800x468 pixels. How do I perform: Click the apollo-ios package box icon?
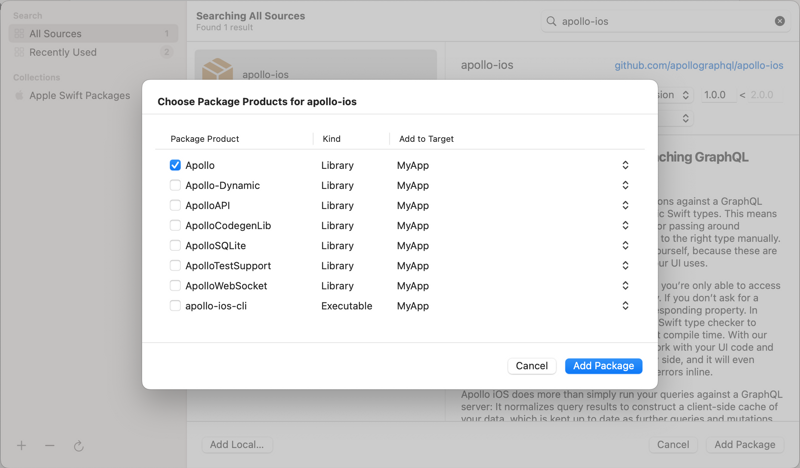click(x=217, y=71)
